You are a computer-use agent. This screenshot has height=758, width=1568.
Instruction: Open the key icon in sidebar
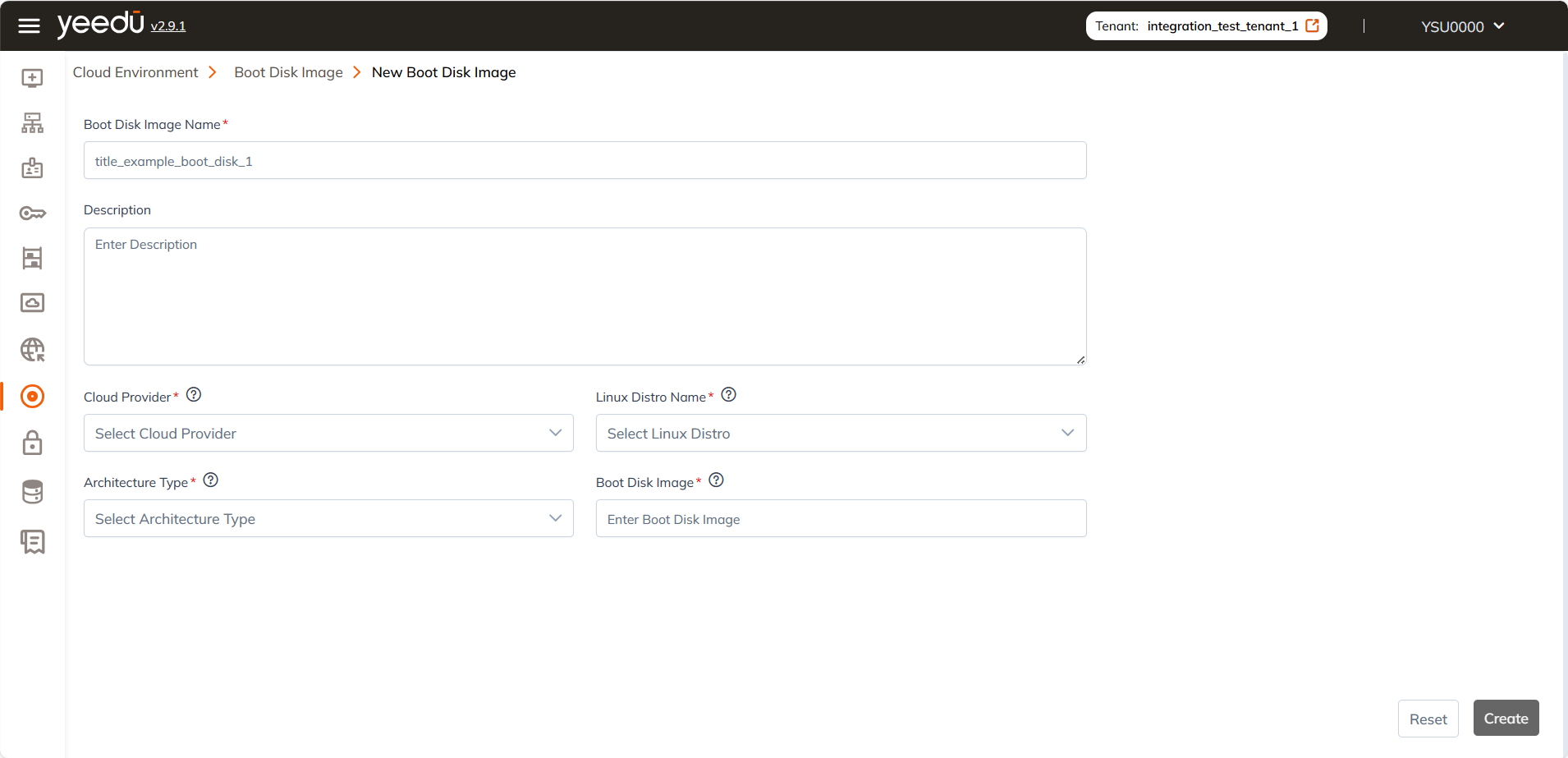[32, 214]
